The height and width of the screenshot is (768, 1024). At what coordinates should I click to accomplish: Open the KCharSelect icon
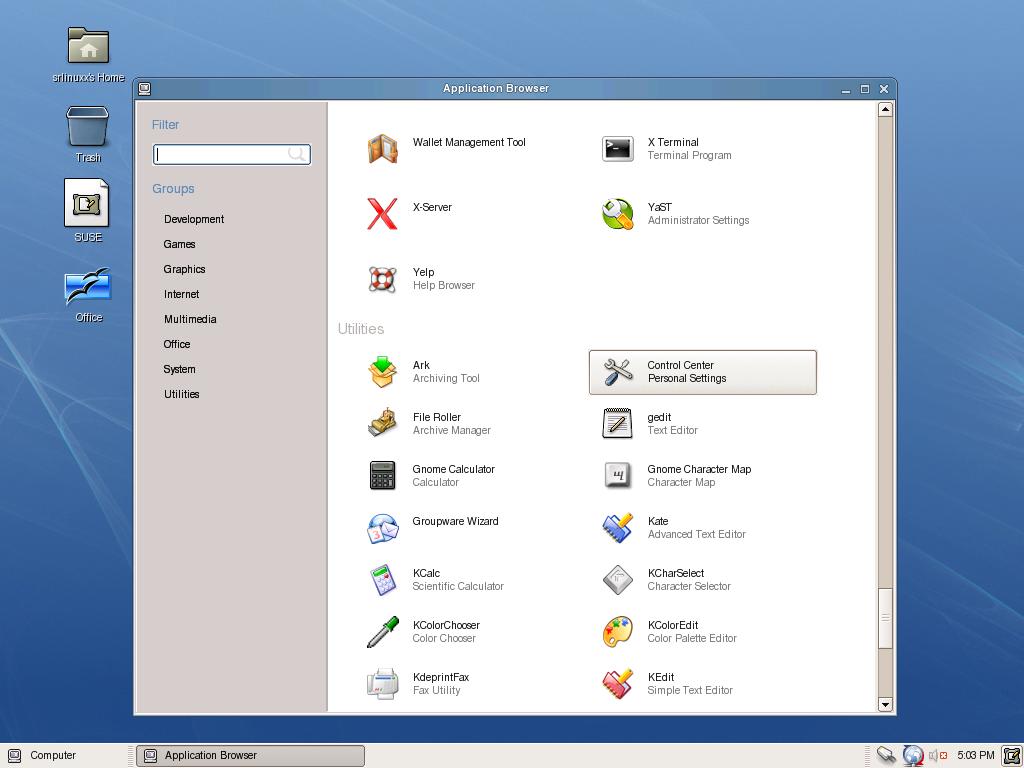pyautogui.click(x=617, y=580)
